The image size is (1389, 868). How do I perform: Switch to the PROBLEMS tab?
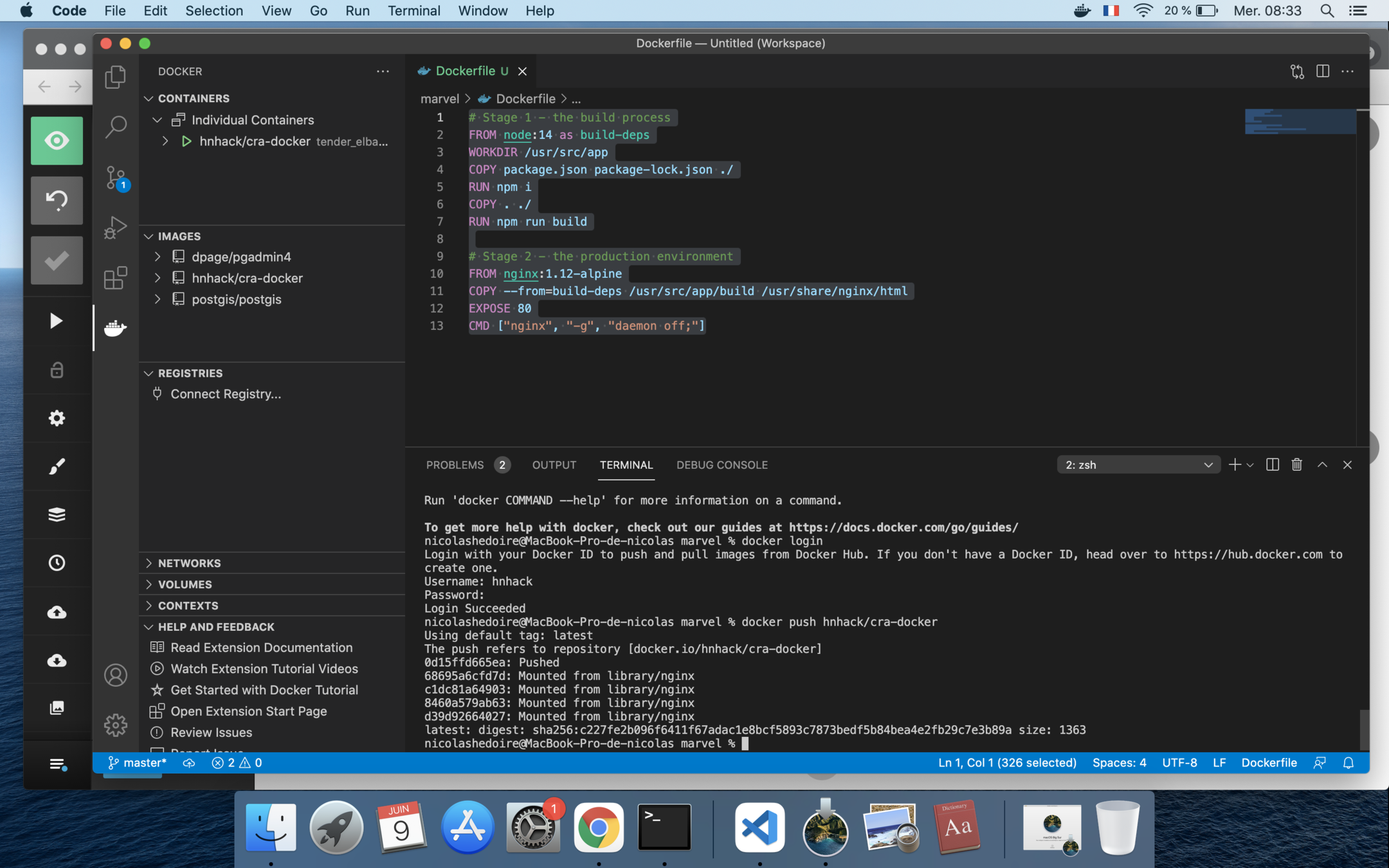click(x=455, y=465)
